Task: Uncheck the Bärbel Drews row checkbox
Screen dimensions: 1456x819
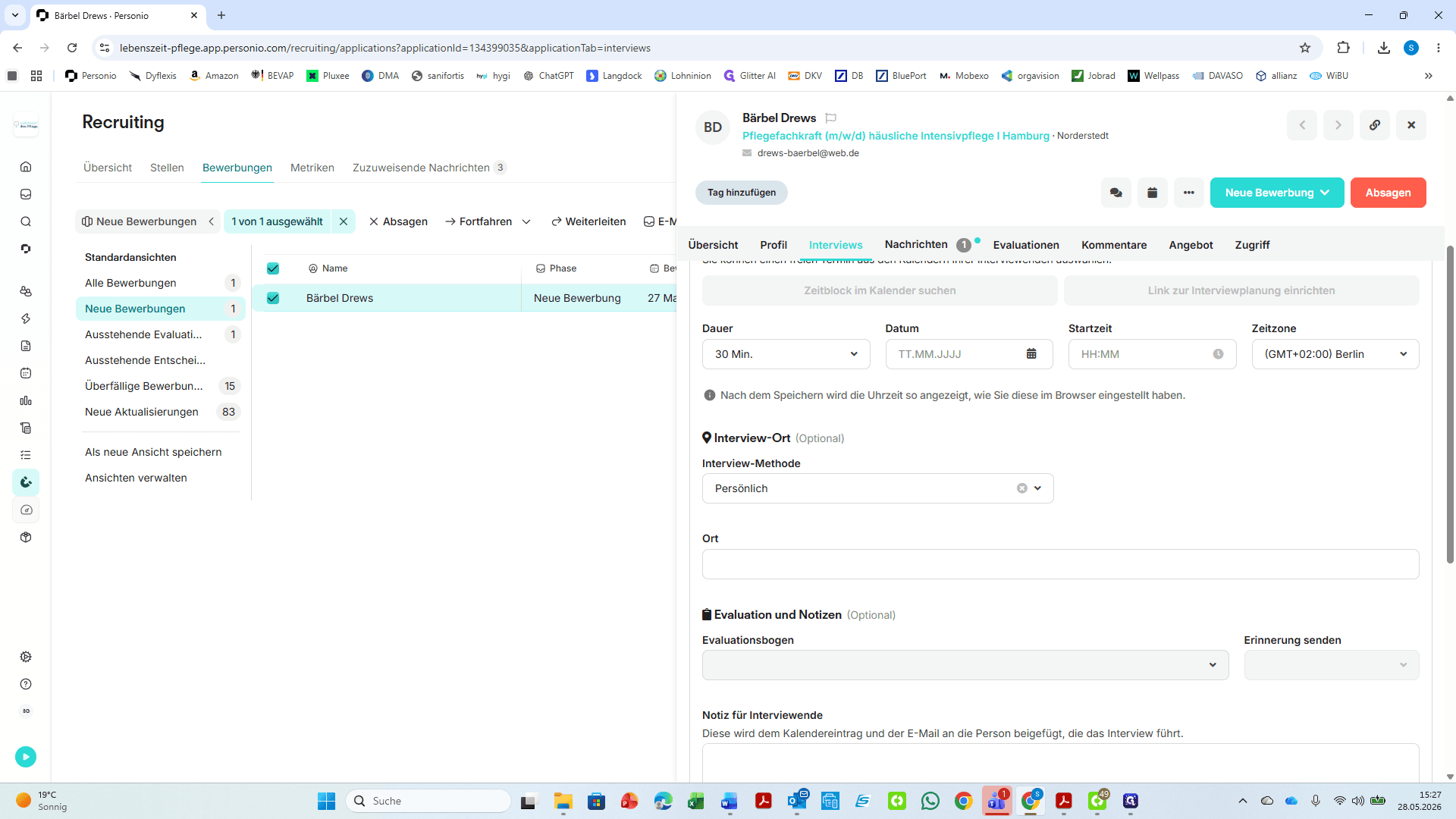Action: (273, 298)
